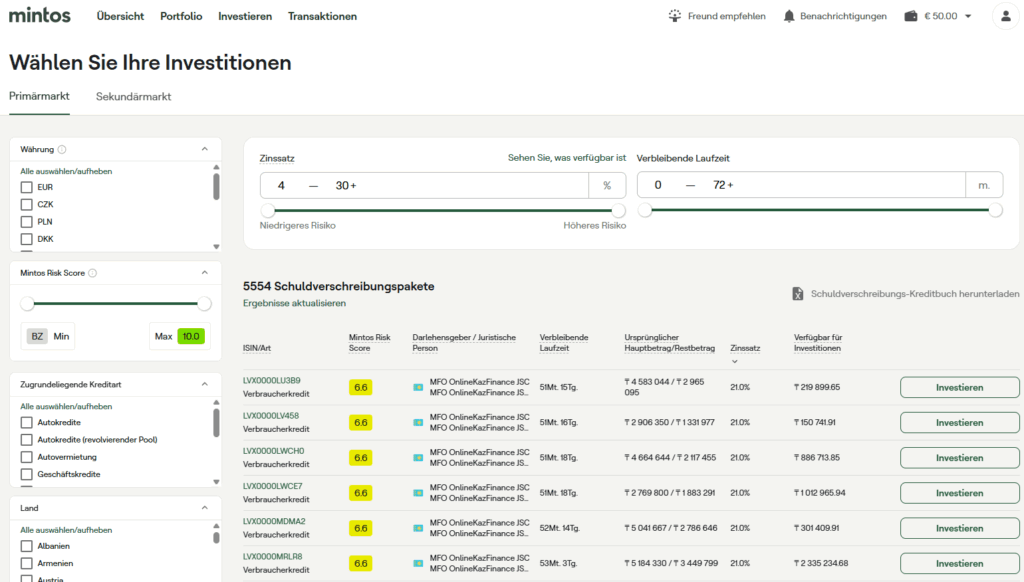Image resolution: width=1024 pixels, height=582 pixels.
Task: Open the user profile avatar icon
Action: click(x=1004, y=16)
